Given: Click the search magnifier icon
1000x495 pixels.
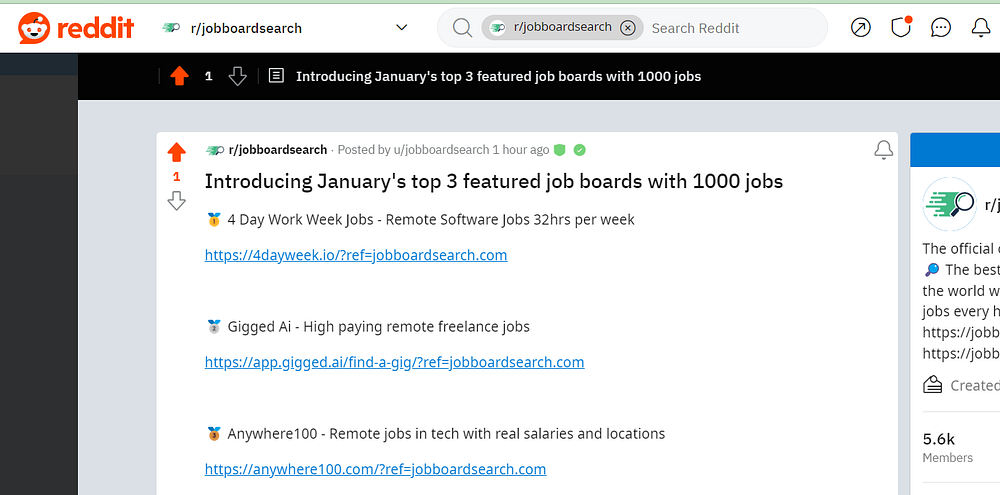Looking at the screenshot, I should point(462,28).
